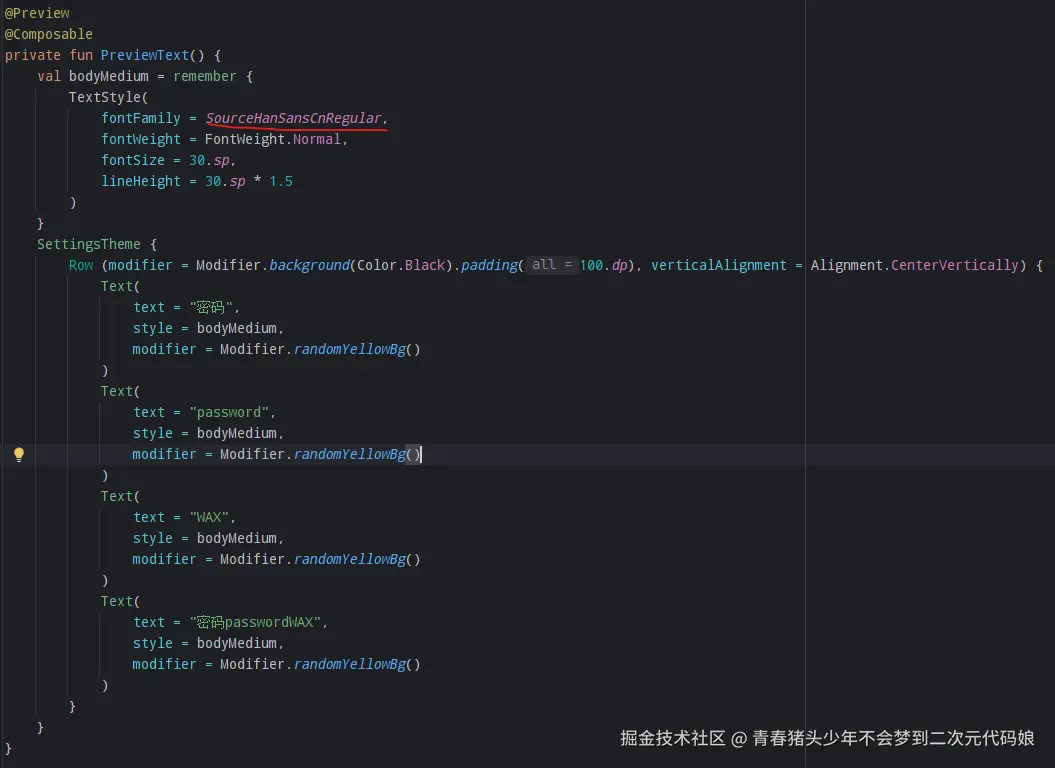Click the 'padding' modifier function

click(489, 265)
